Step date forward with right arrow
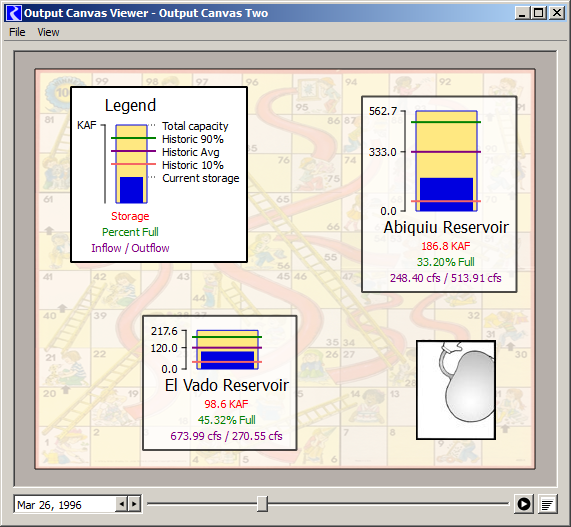 coord(134,504)
